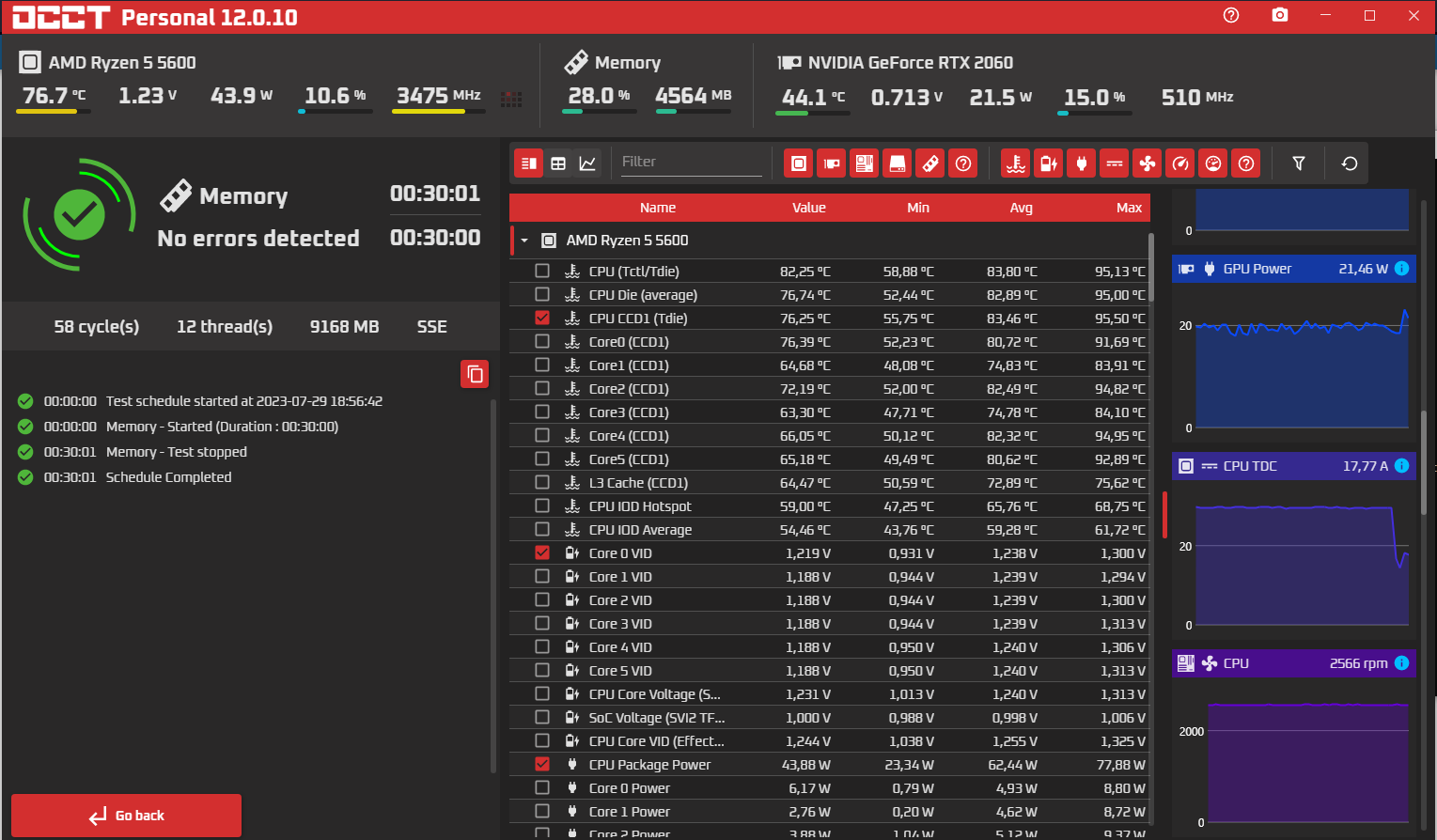Screen dimensions: 1437x840
Task: Click the '58 cycle(s)' test statistic
Action: (97, 327)
